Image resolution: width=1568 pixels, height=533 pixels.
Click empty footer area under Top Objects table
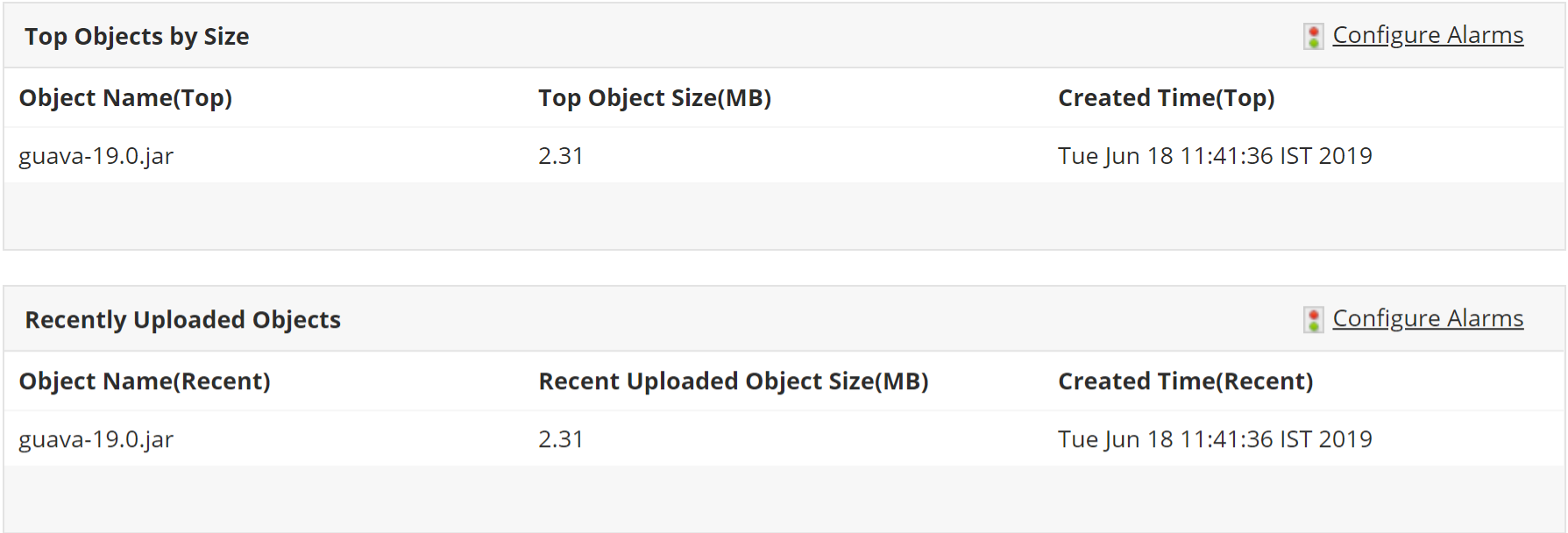784,216
